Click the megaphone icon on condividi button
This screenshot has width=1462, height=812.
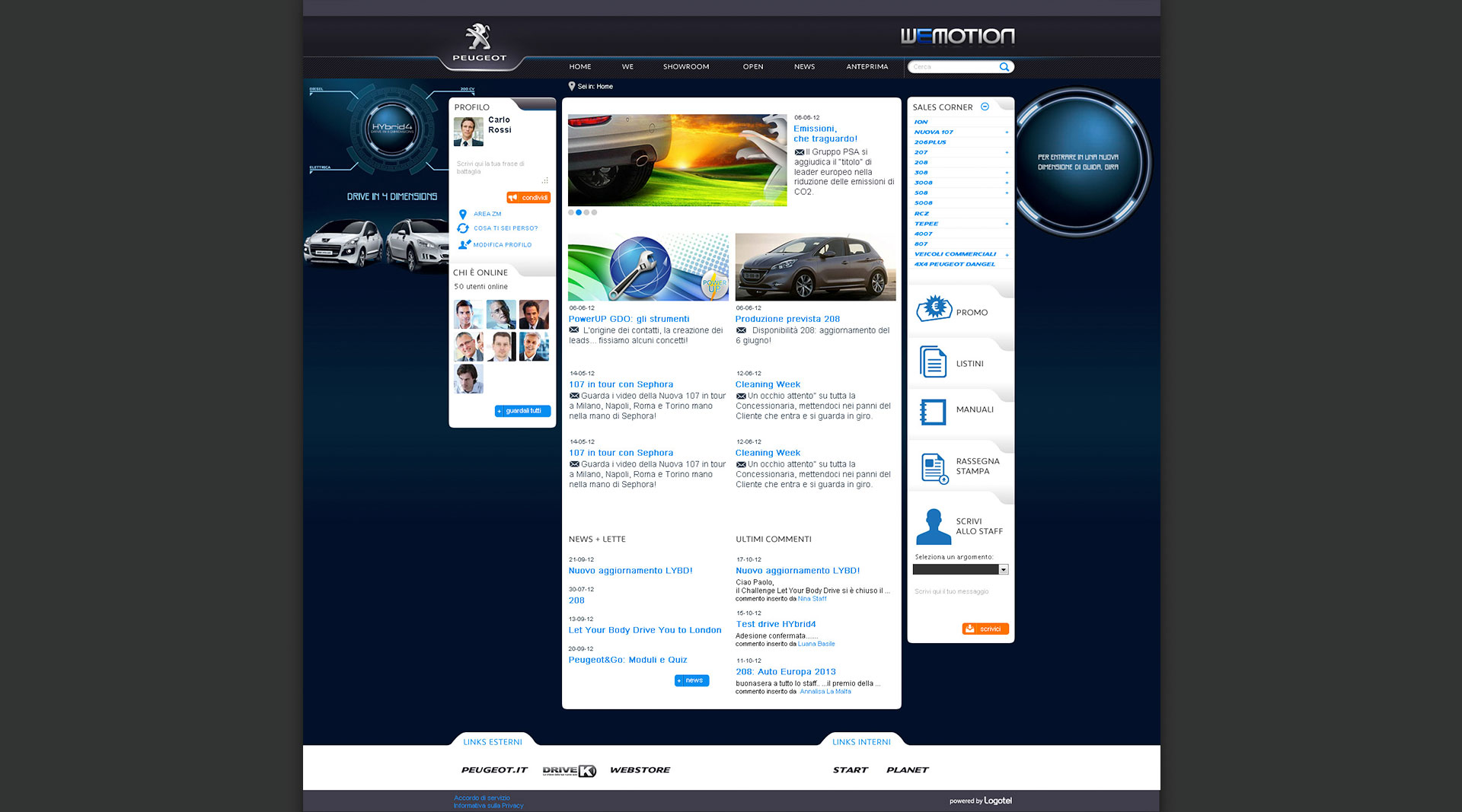(x=512, y=198)
